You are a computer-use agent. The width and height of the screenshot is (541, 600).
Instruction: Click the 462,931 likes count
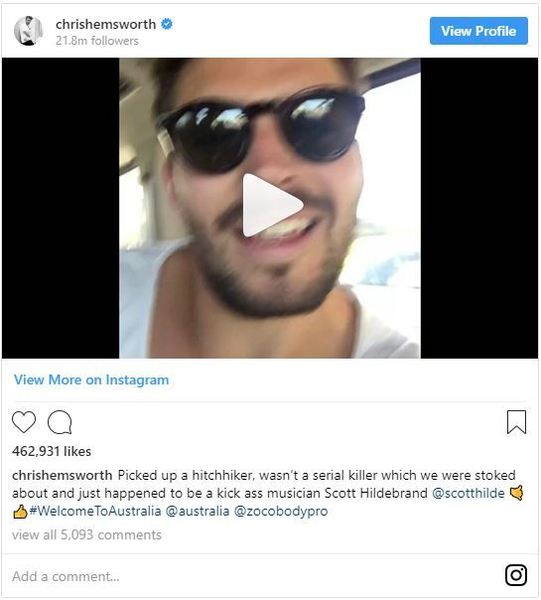tap(52, 451)
